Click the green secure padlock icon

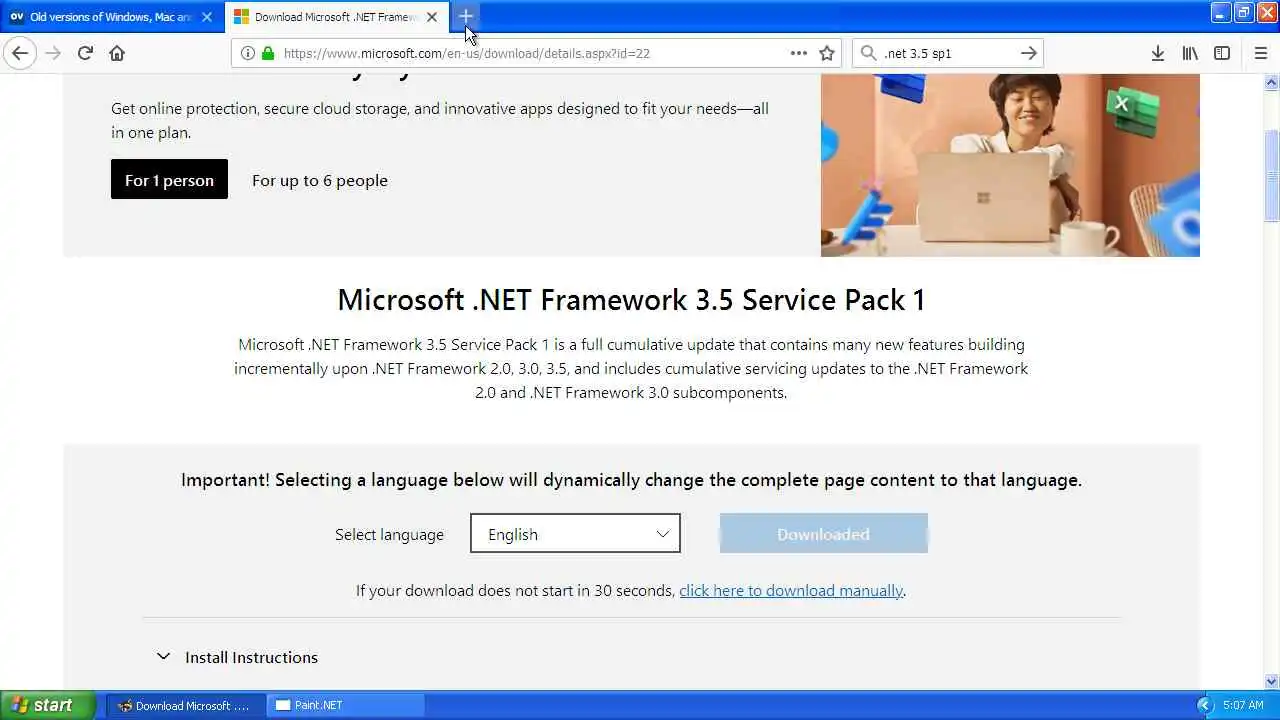point(267,53)
